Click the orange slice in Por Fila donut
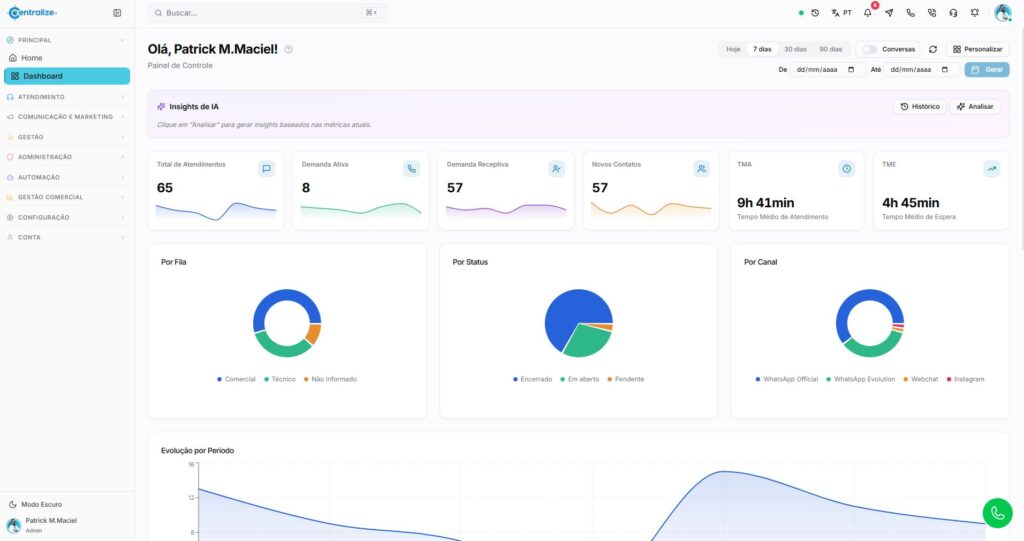The height and width of the screenshot is (541, 1024). tap(313, 334)
